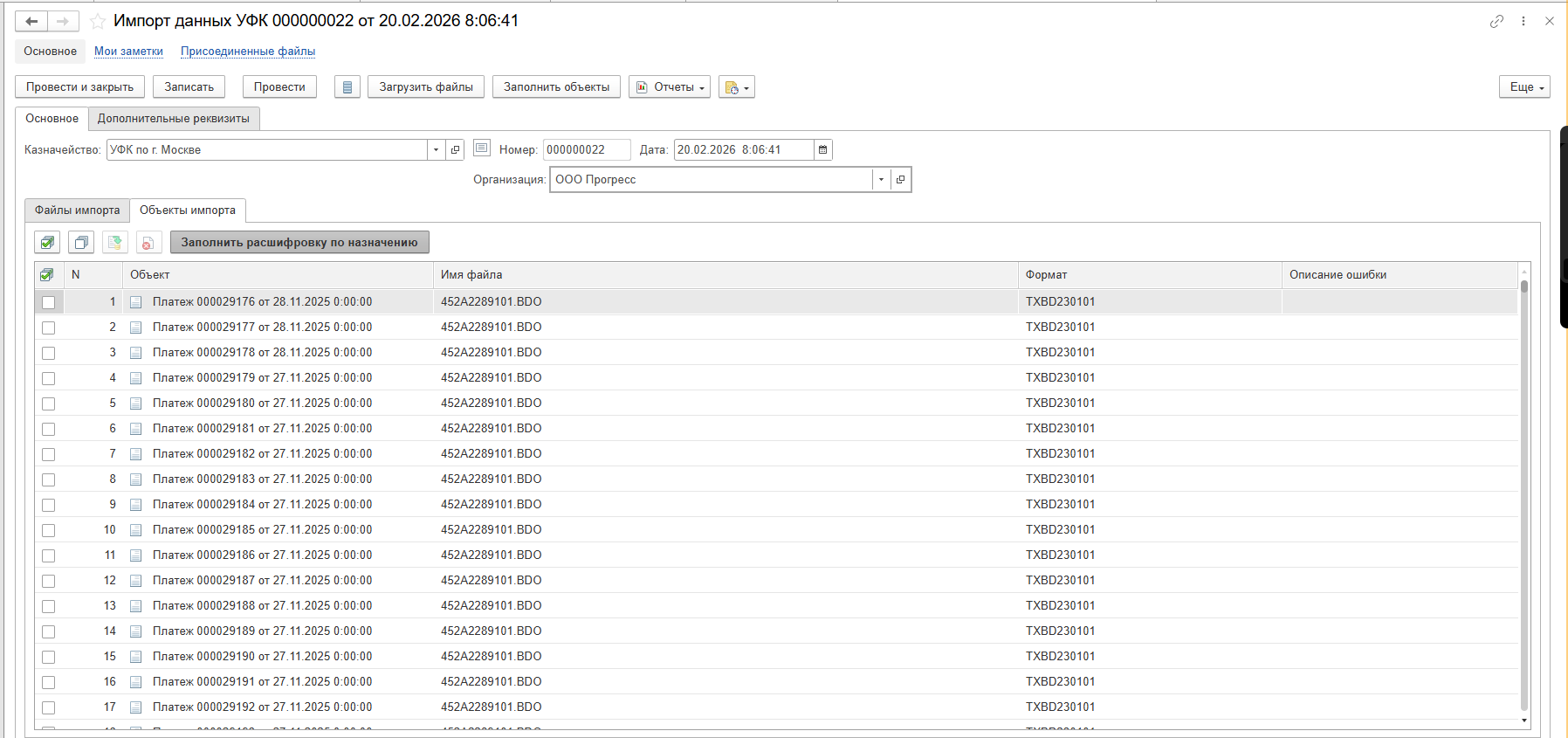The height and width of the screenshot is (738, 1568).
Task: Open the Еще dropdown menu
Action: point(1524,87)
